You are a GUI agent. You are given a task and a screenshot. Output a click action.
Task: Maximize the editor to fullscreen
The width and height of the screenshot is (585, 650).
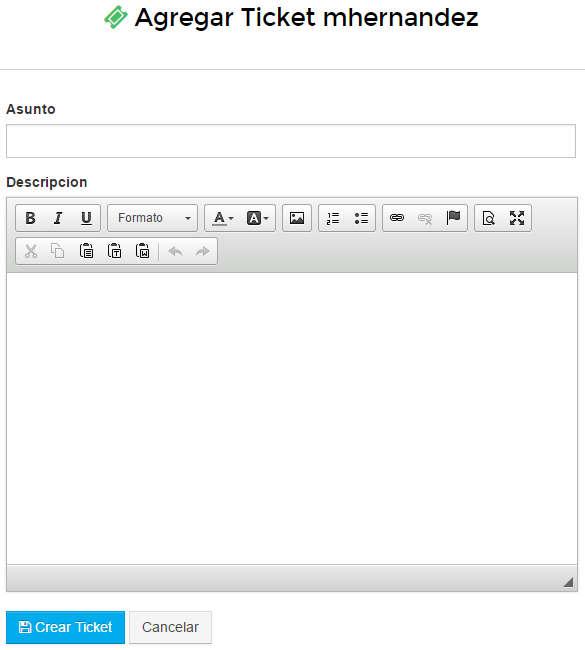(x=517, y=218)
